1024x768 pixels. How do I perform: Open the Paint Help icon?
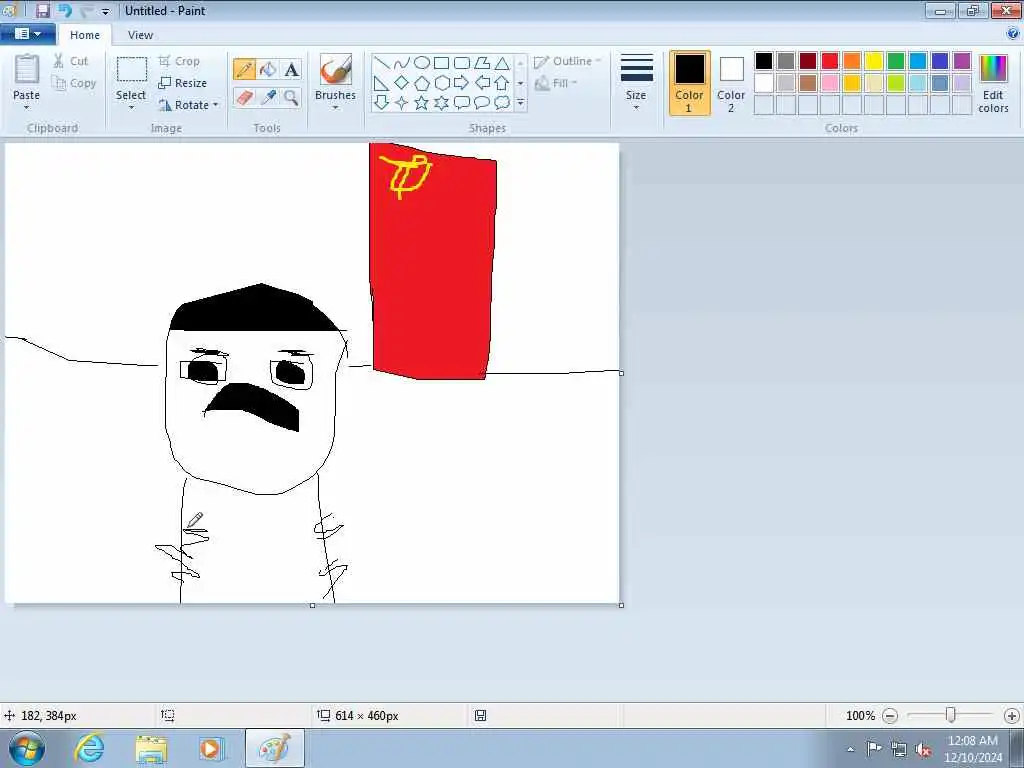tap(1012, 34)
